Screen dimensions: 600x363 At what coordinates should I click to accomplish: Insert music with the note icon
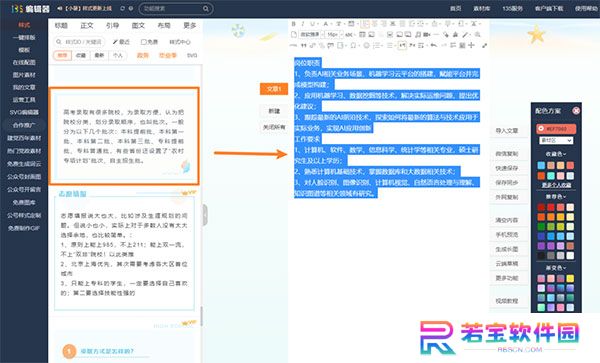click(x=418, y=34)
